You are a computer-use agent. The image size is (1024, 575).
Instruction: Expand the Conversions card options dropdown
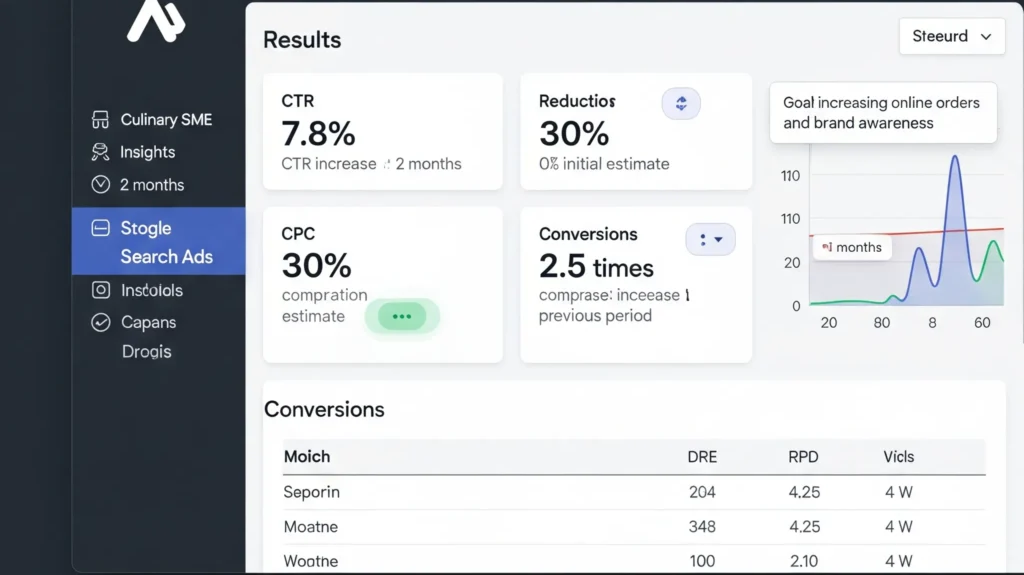(x=710, y=240)
